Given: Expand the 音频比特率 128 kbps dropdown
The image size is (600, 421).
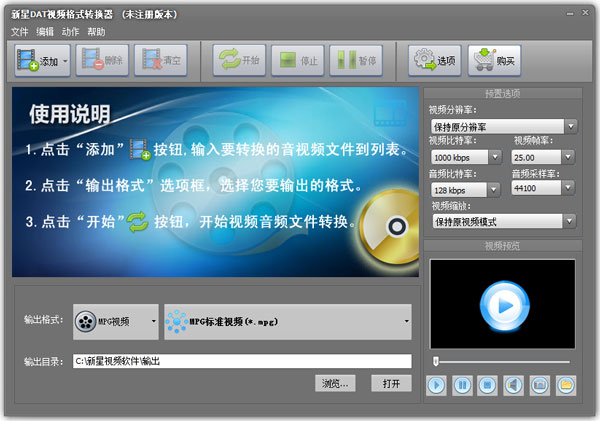Looking at the screenshot, I should pyautogui.click(x=494, y=189).
